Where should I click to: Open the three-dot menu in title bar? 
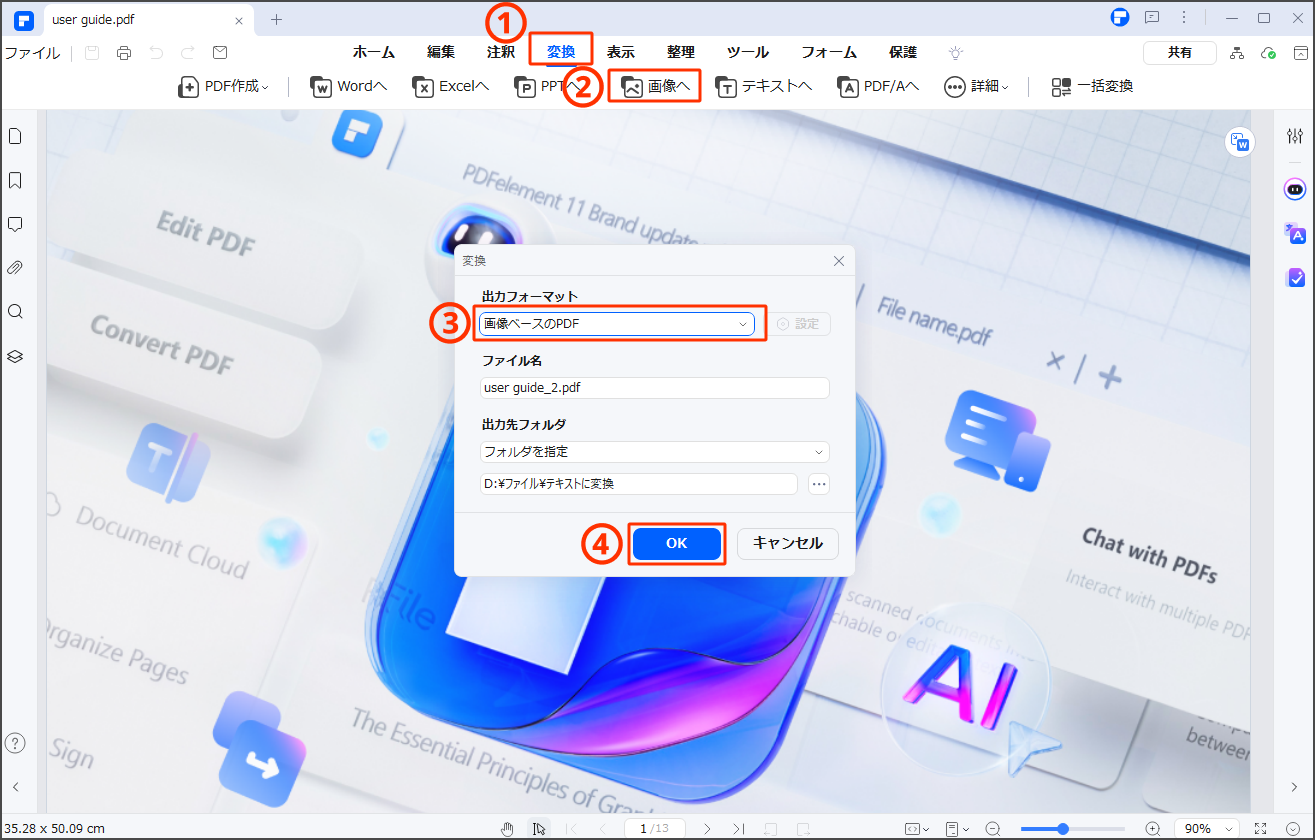click(1184, 18)
